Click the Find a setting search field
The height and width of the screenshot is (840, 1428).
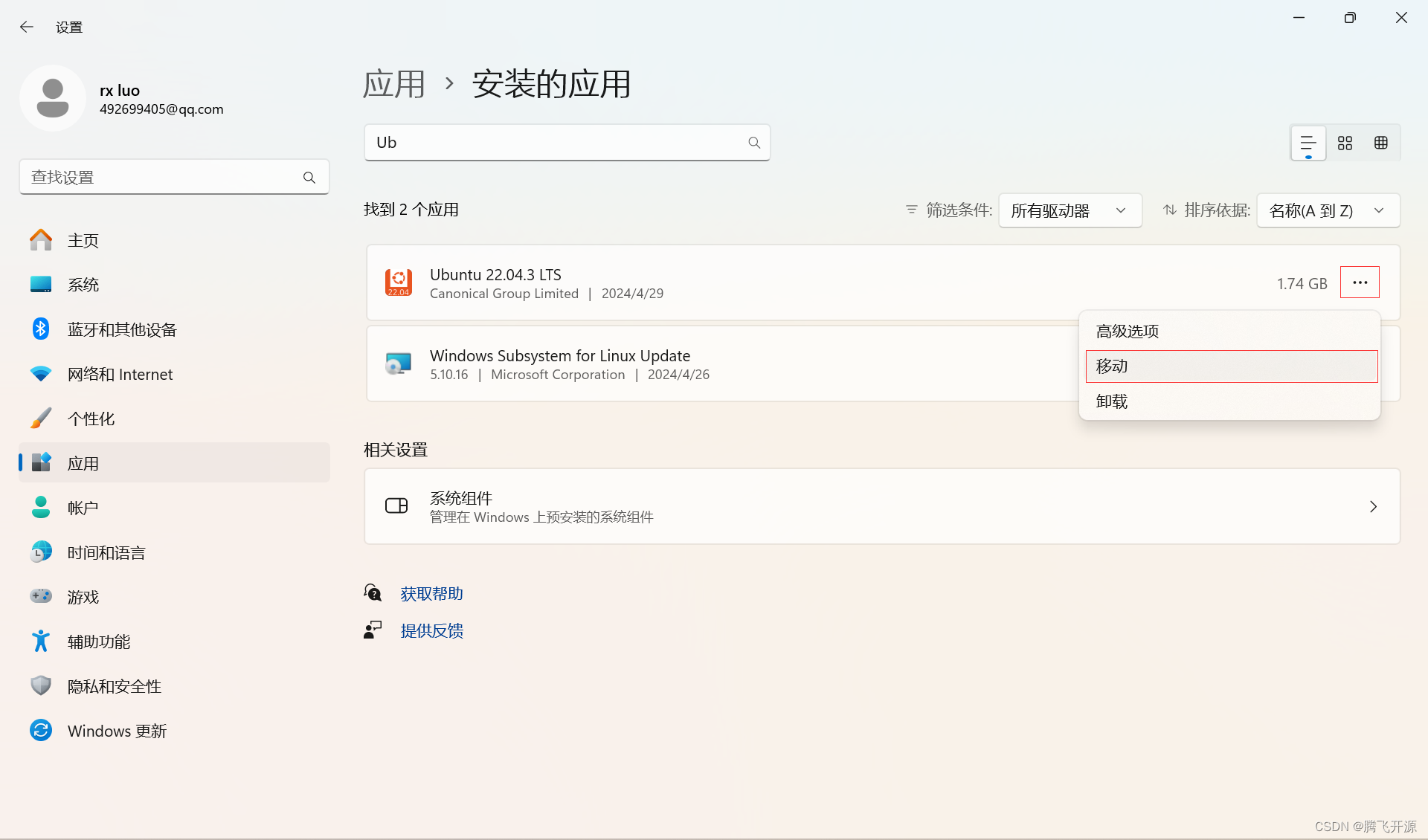pyautogui.click(x=164, y=177)
